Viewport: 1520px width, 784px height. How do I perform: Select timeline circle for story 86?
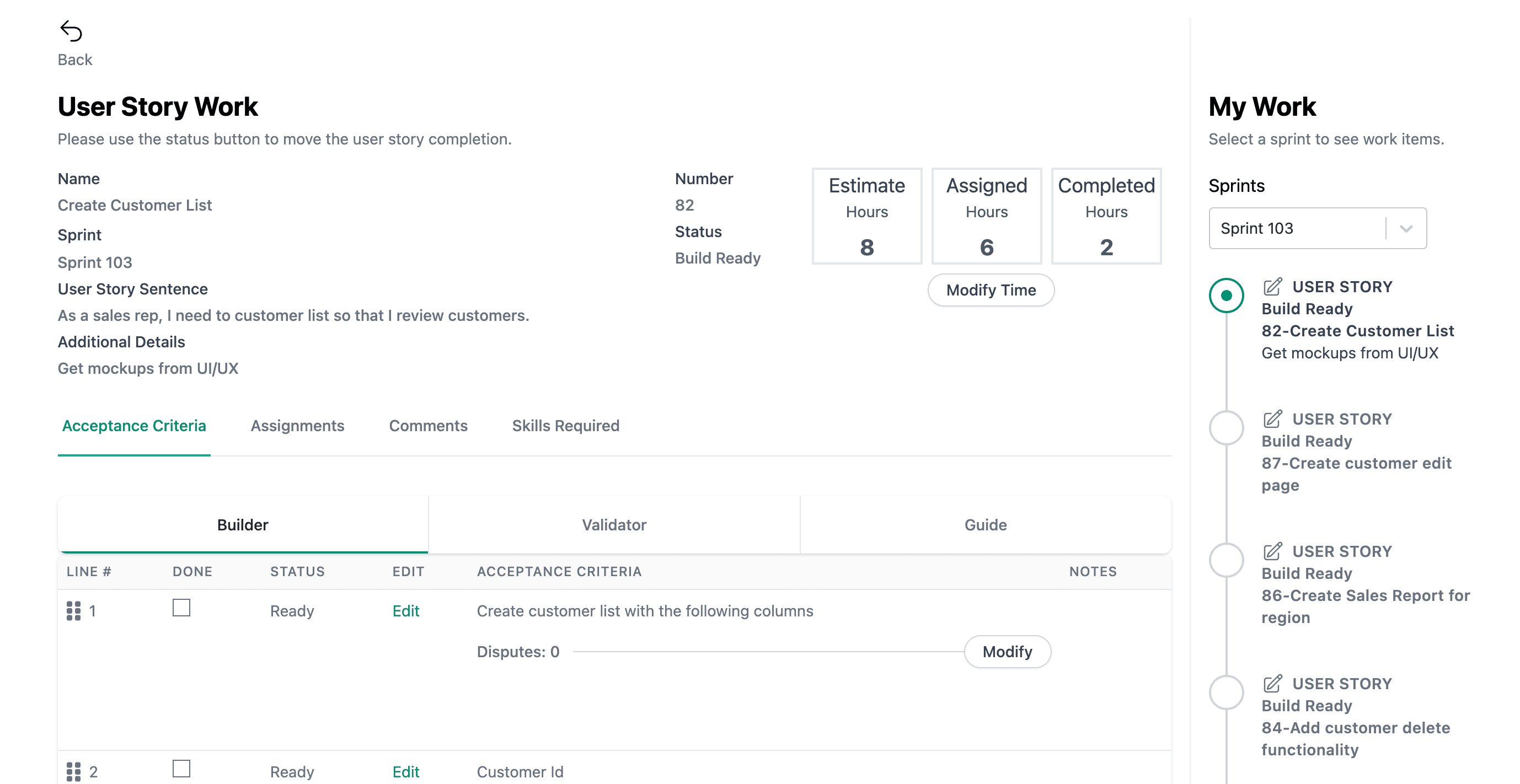(1226, 559)
